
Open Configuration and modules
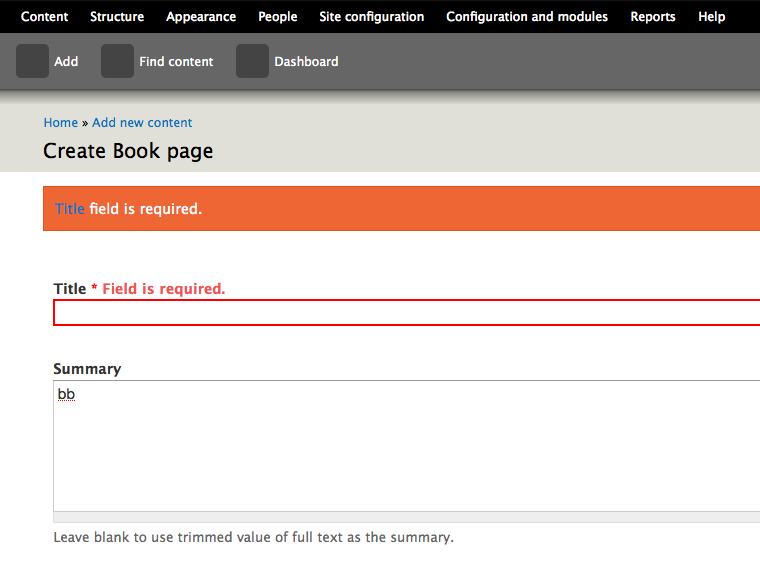point(527,17)
